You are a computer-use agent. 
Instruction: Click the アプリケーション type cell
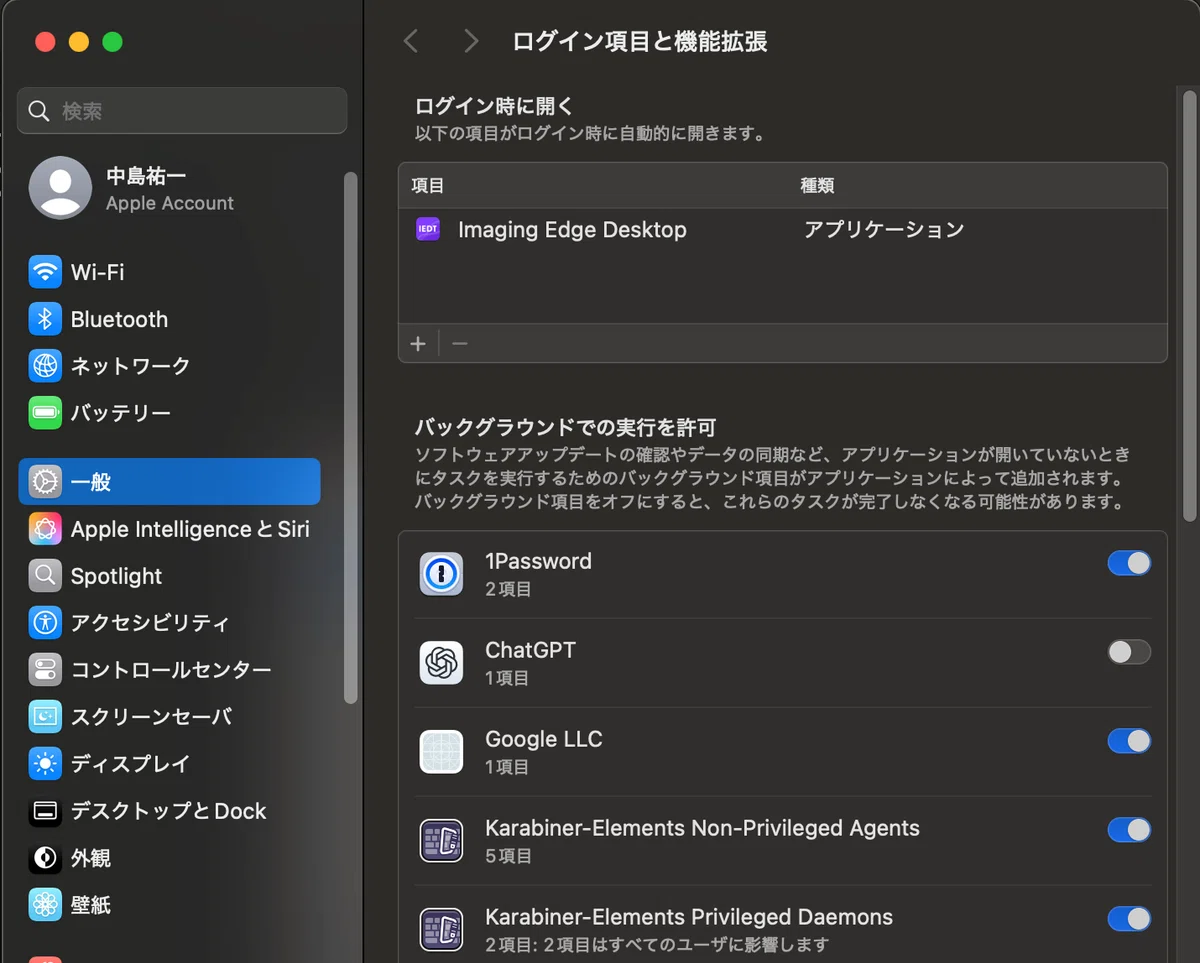[x=884, y=230]
